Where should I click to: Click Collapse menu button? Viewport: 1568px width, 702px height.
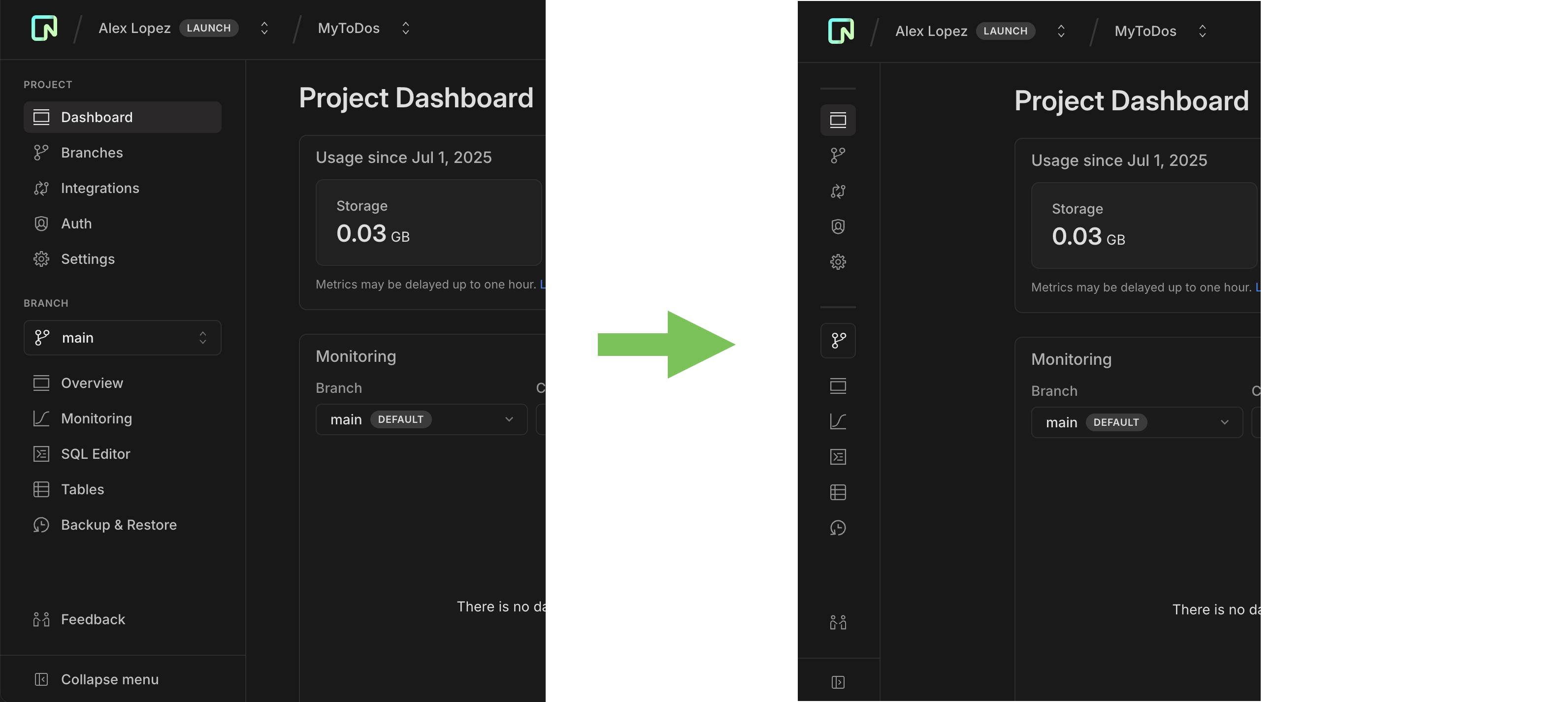click(x=122, y=679)
